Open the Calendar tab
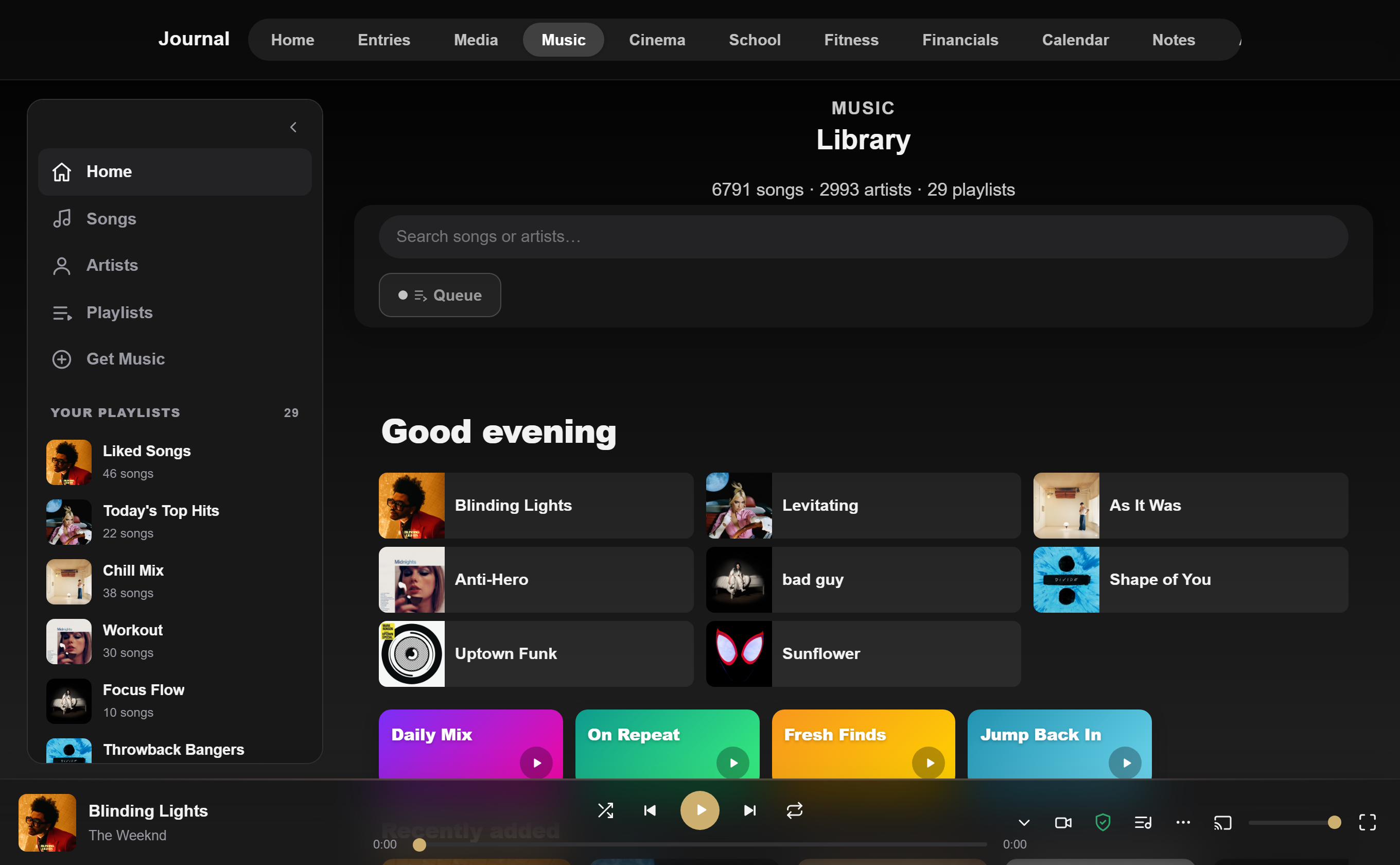Screen dimensions: 1400x865 point(1075,40)
